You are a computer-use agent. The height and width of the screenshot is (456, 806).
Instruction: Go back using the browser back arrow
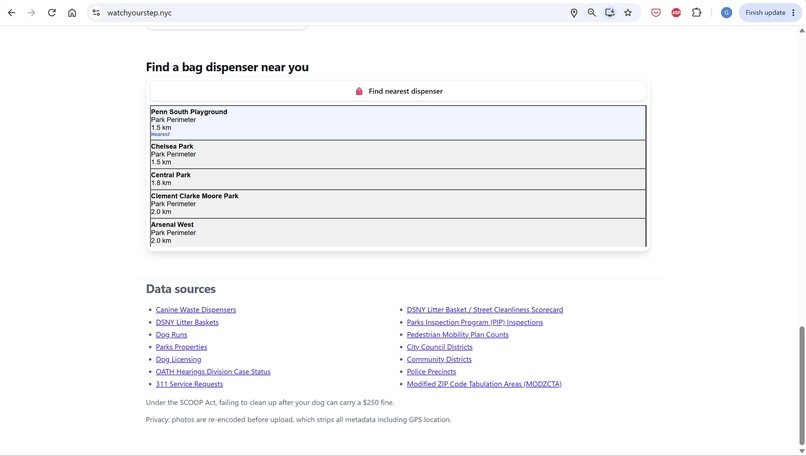point(11,13)
